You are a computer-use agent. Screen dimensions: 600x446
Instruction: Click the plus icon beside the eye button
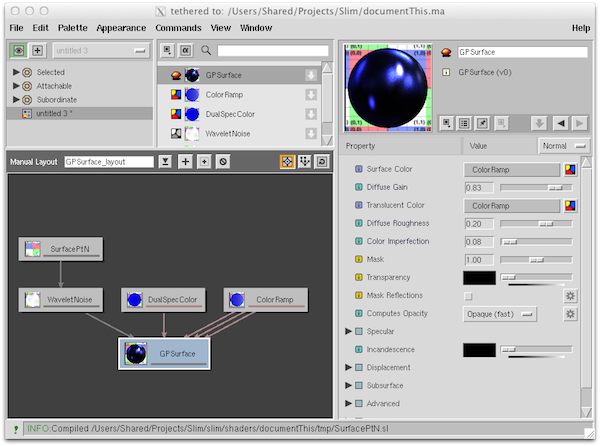tap(38, 50)
